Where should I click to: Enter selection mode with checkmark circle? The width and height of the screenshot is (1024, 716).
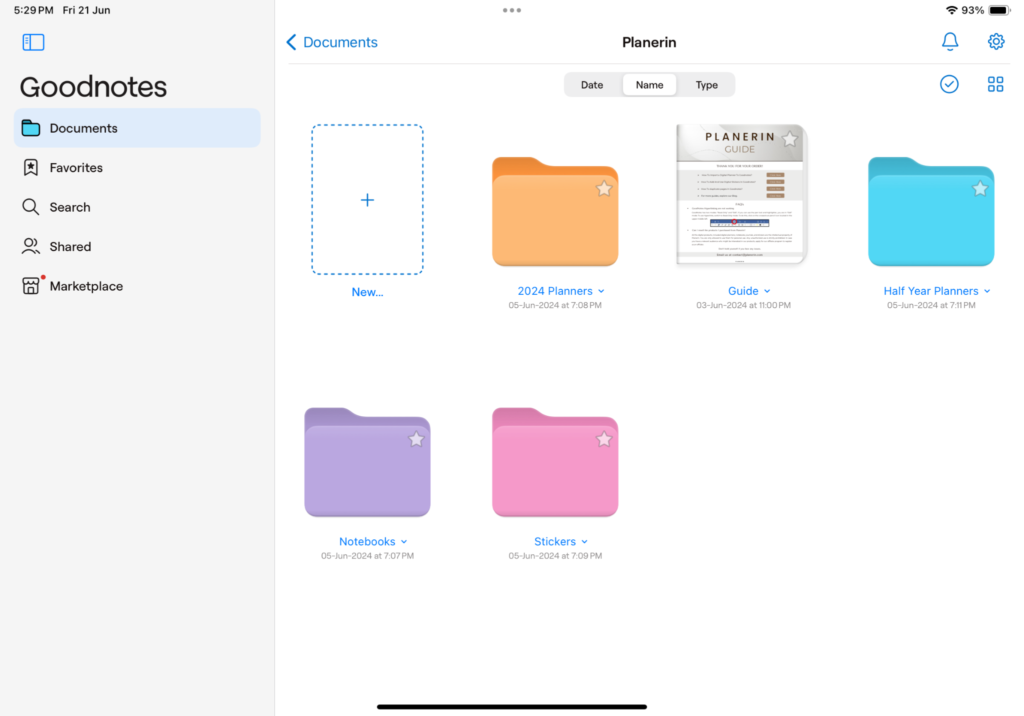click(949, 84)
